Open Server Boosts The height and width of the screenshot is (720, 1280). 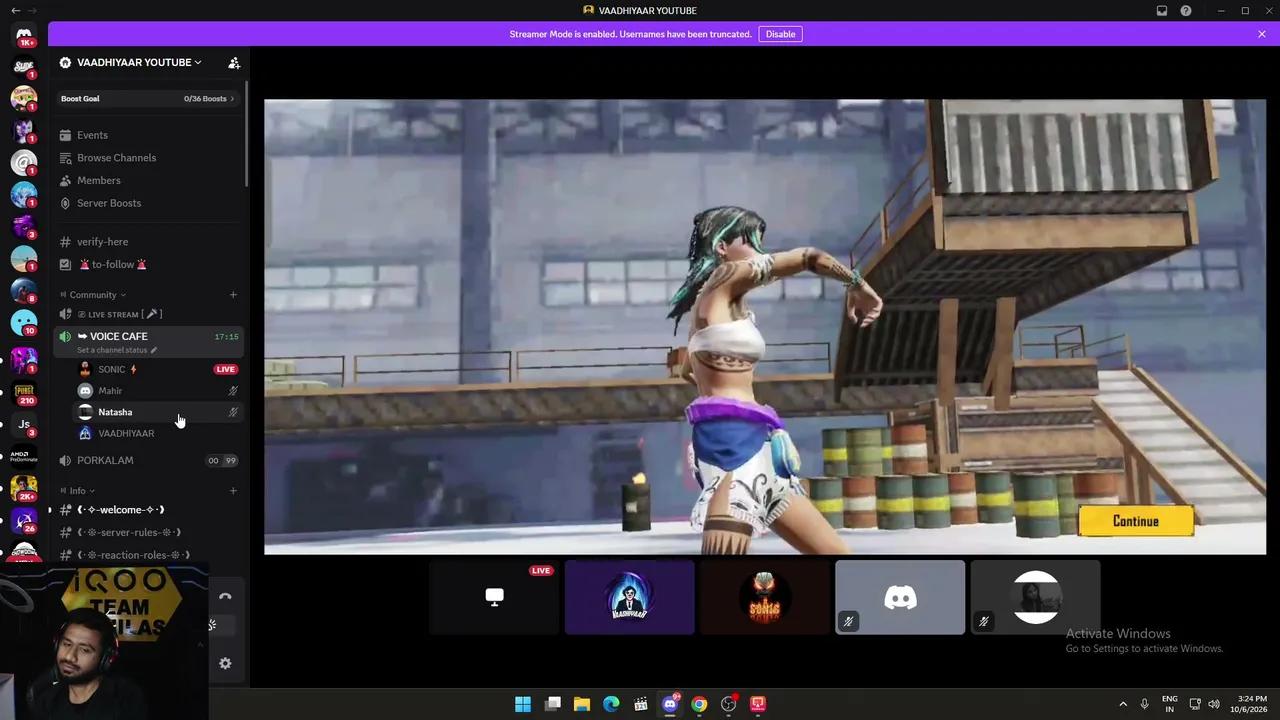point(149,203)
